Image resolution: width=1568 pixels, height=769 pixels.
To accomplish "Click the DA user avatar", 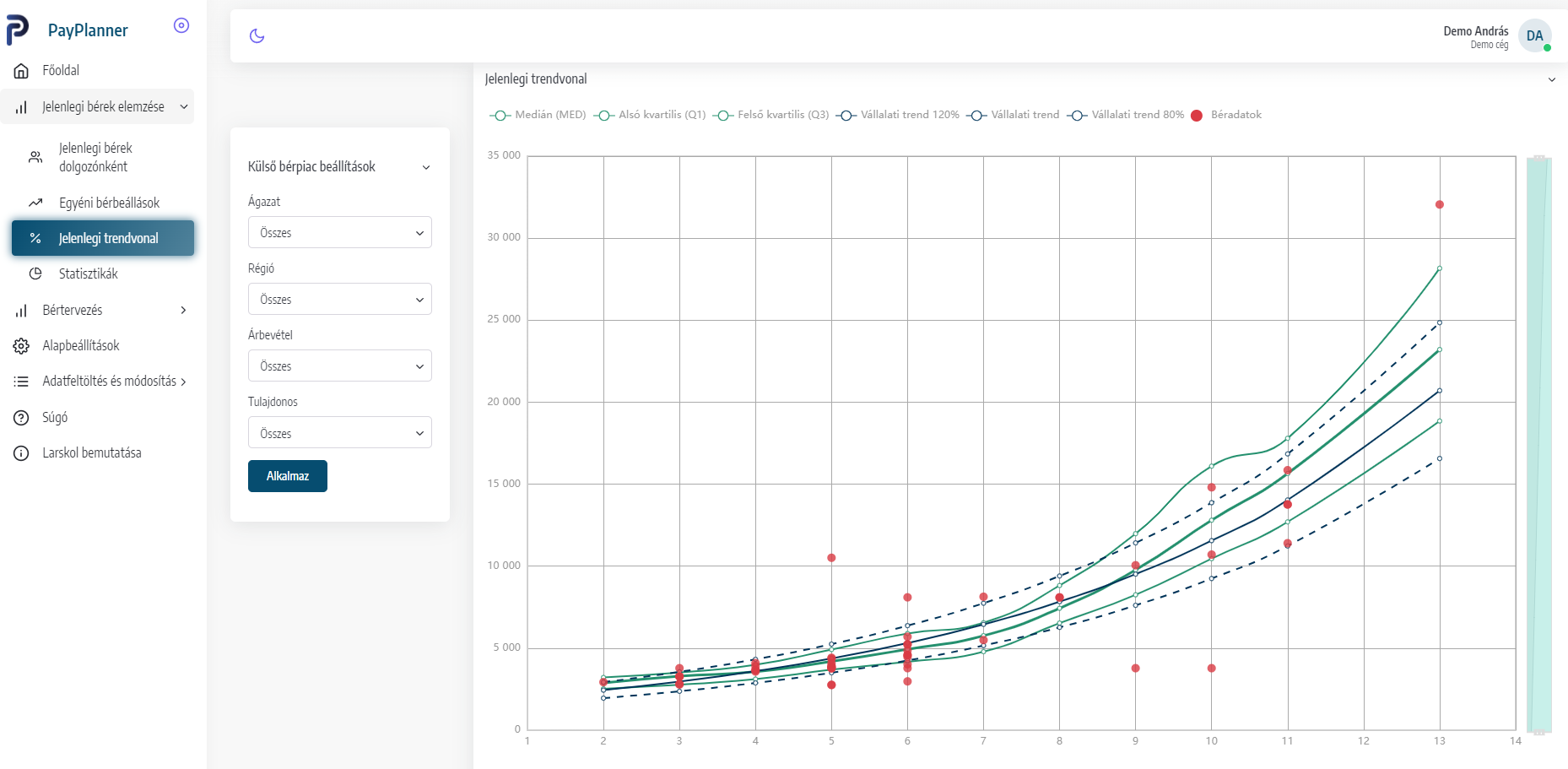I will click(x=1534, y=35).
